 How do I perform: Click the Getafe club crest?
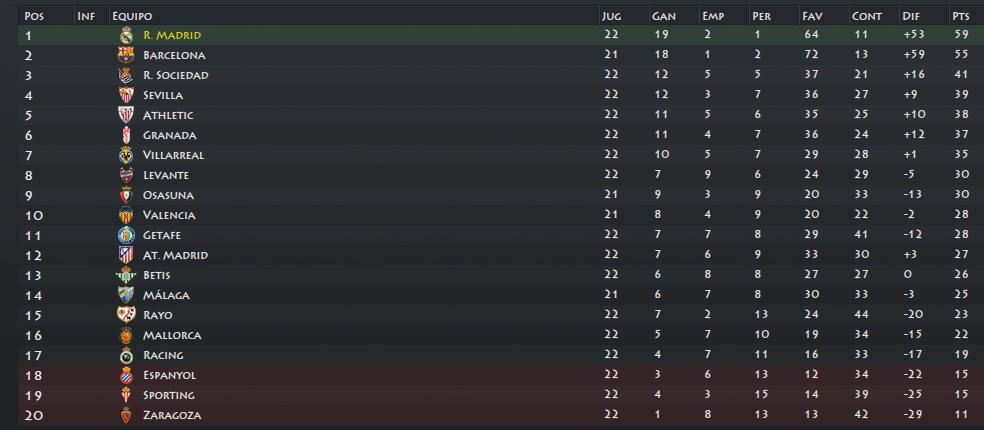tap(126, 235)
